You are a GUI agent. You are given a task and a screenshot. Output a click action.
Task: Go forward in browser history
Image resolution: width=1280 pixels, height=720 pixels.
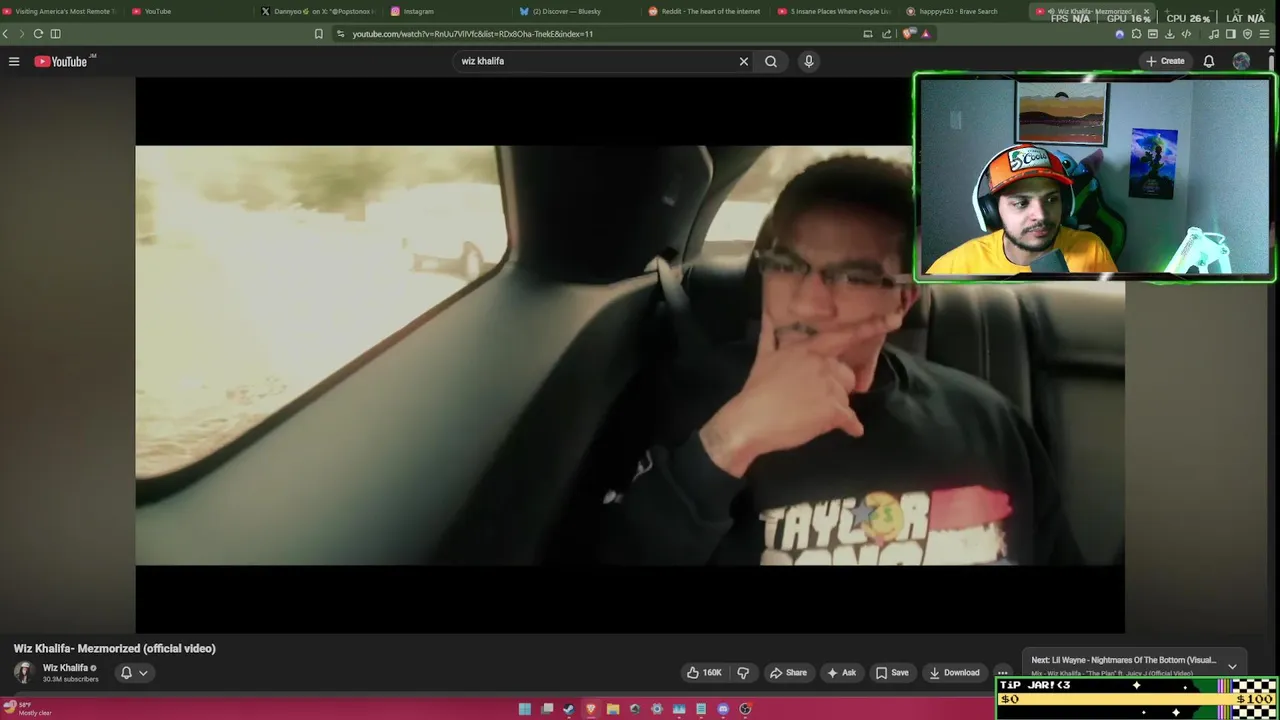pyautogui.click(x=21, y=34)
